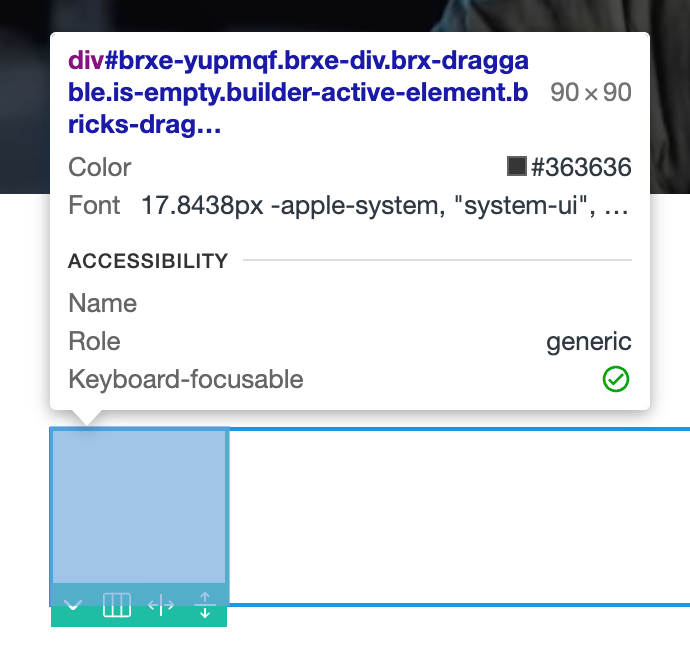Click the generic role value
690x672 pixels.
tap(589, 342)
